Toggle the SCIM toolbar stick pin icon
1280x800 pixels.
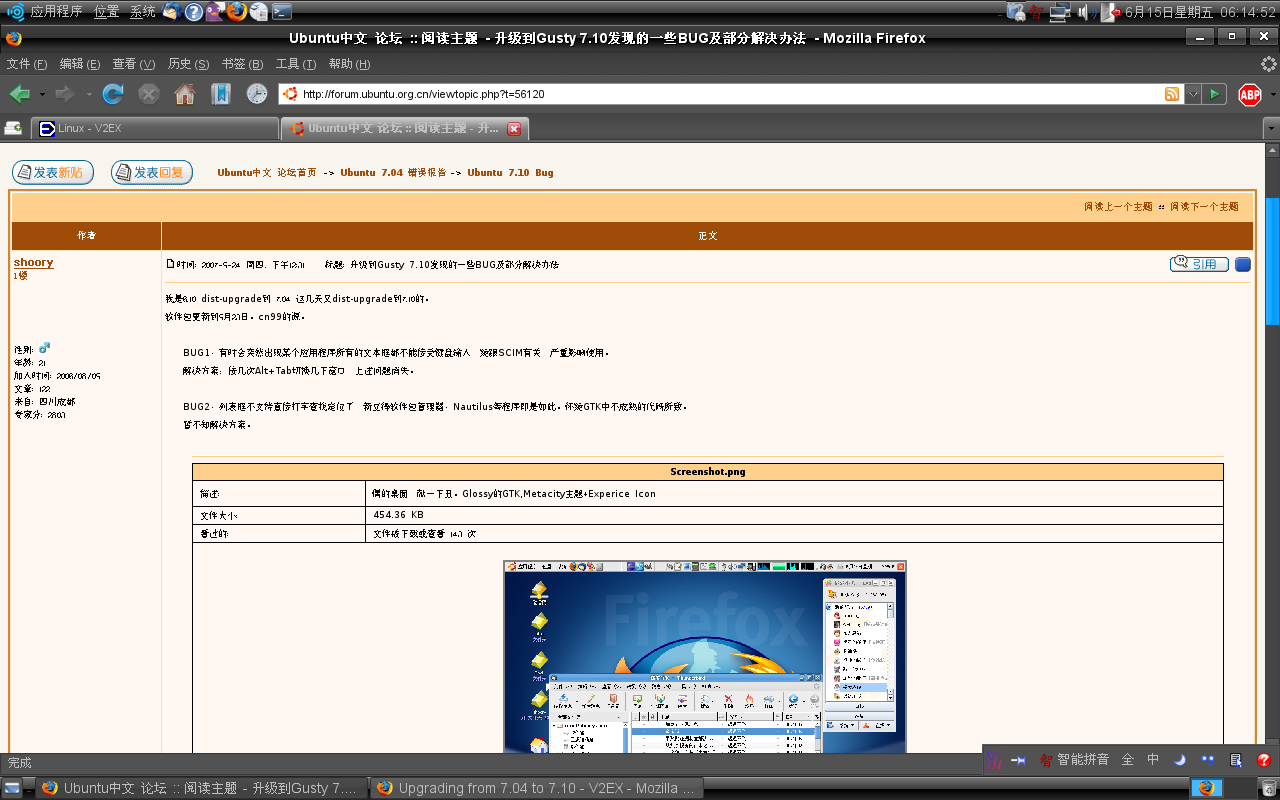tap(1019, 760)
